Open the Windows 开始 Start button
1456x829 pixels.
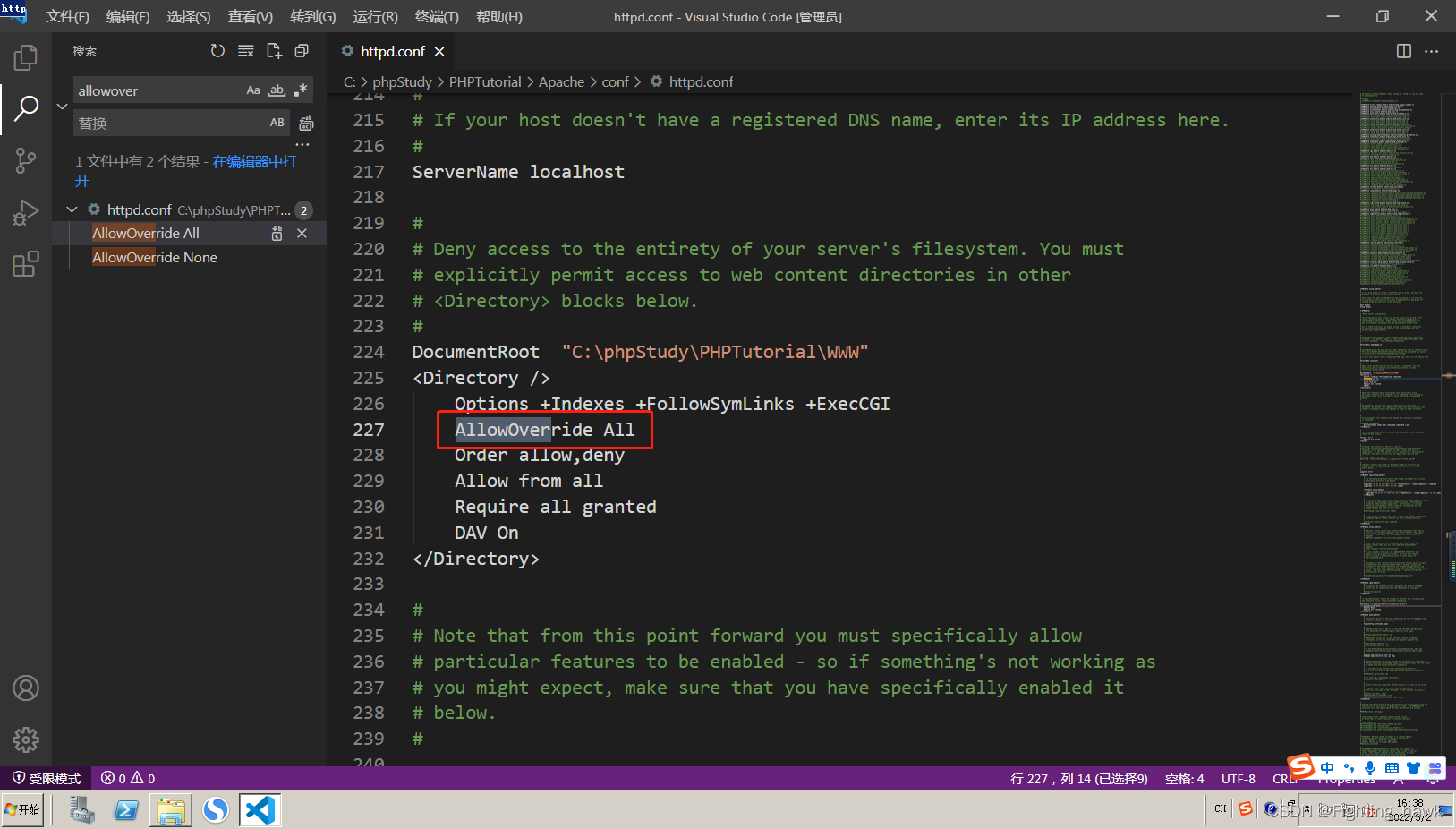[22, 810]
